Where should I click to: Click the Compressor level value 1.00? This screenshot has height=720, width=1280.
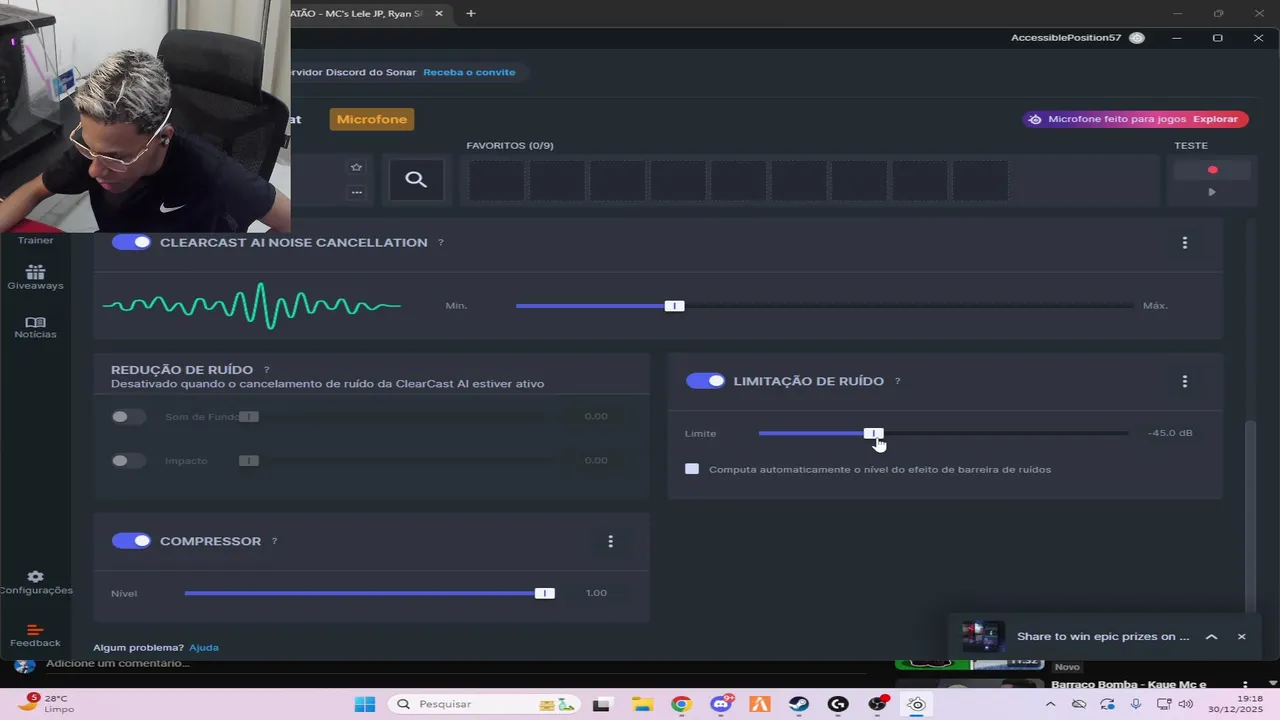tap(596, 593)
